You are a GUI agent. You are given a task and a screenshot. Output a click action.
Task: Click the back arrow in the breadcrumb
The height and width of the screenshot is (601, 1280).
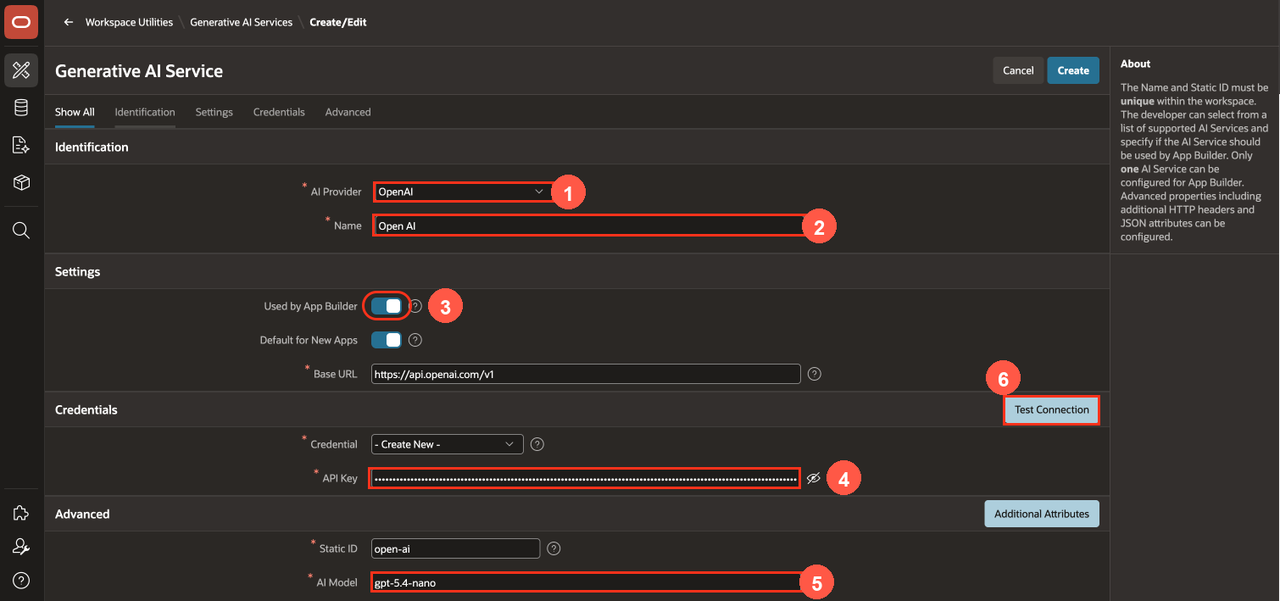pyautogui.click(x=68, y=22)
